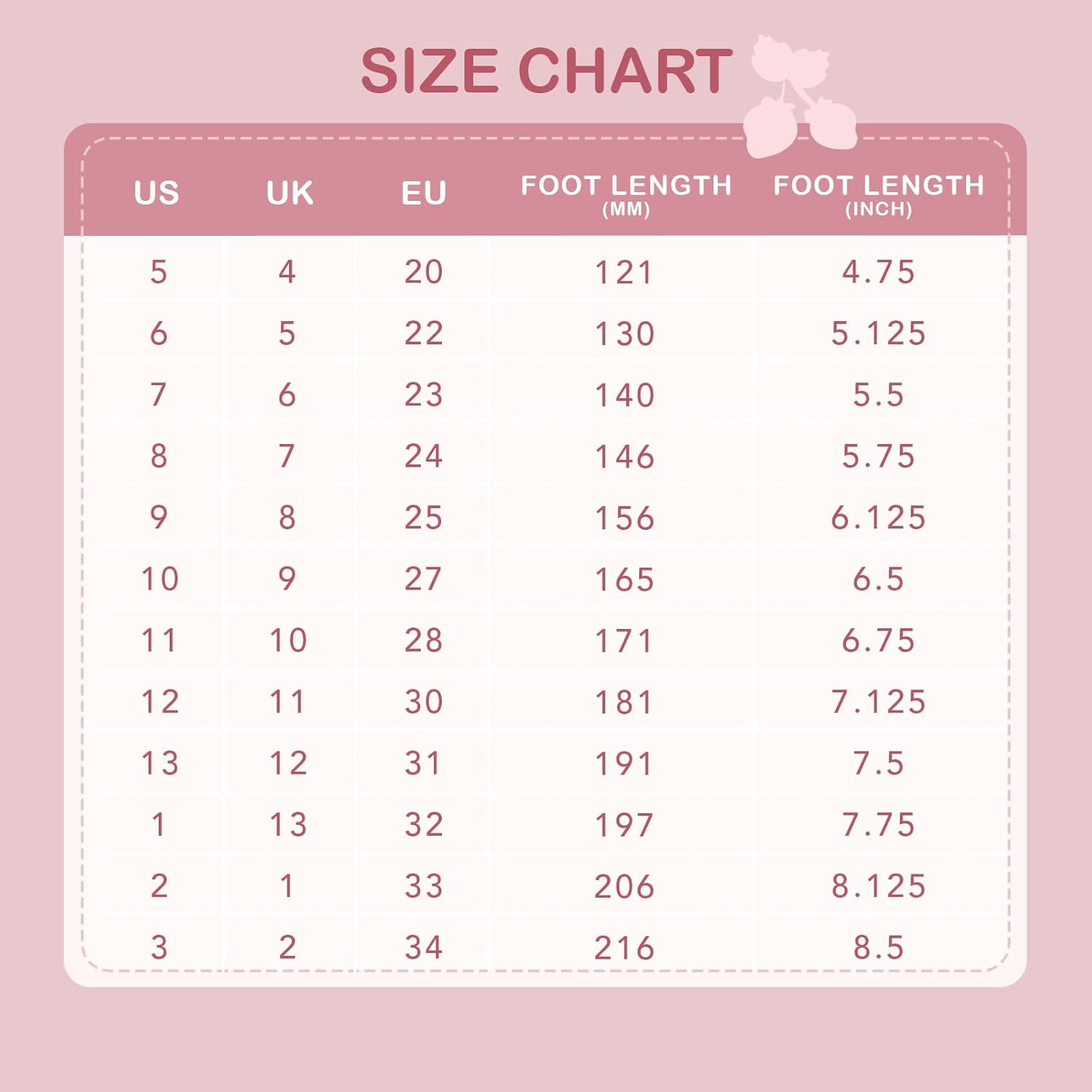The height and width of the screenshot is (1092, 1092).
Task: Click EU size 34 cell
Action: (424, 948)
